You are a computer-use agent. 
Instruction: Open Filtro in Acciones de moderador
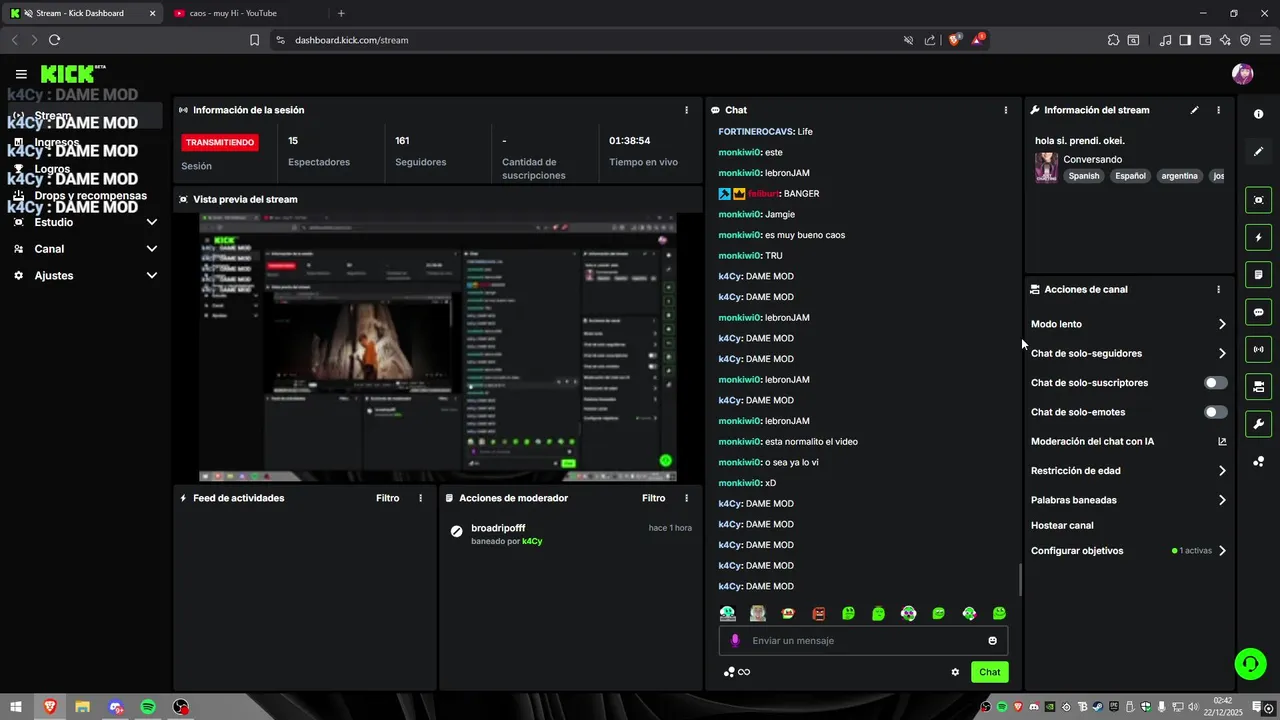653,498
